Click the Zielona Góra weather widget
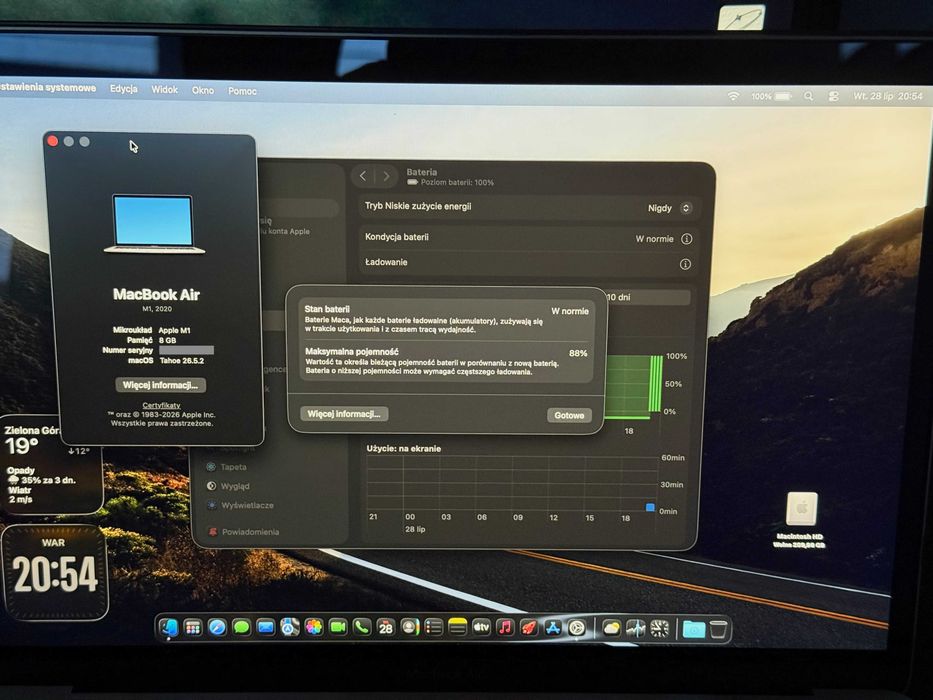Image resolution: width=933 pixels, height=700 pixels. [51, 464]
